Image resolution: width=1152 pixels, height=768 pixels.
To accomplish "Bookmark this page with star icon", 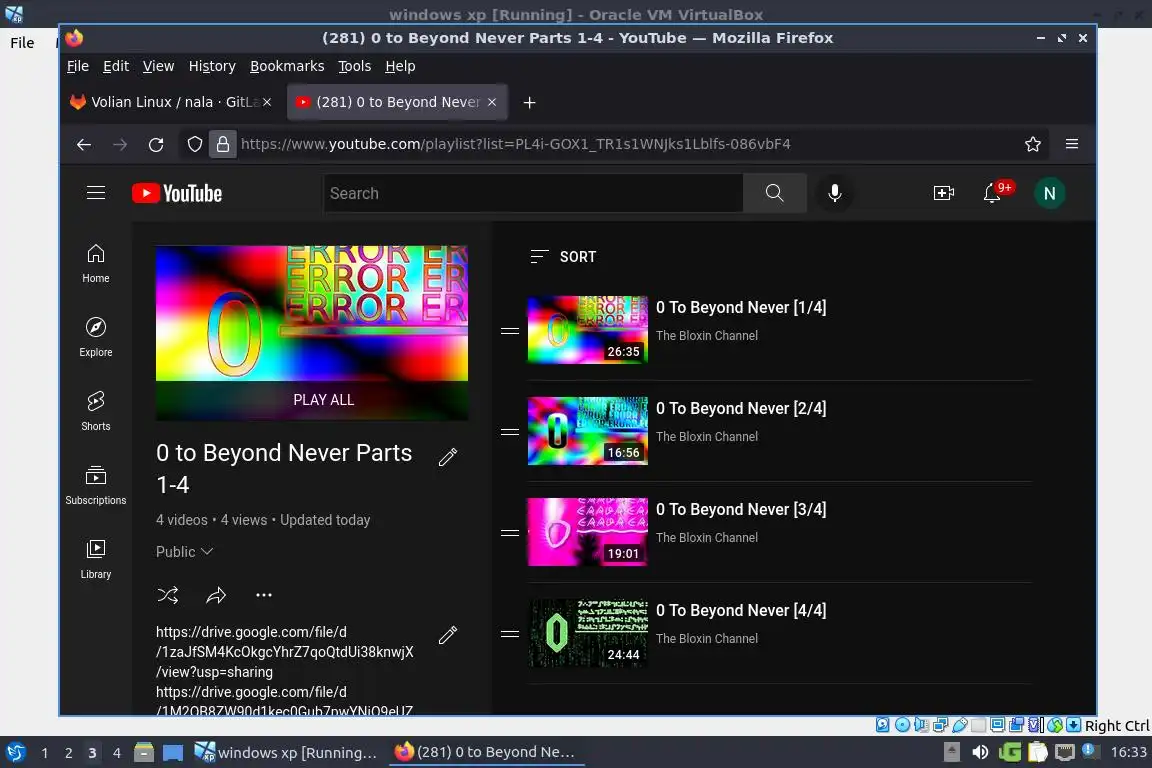I will (x=1033, y=144).
